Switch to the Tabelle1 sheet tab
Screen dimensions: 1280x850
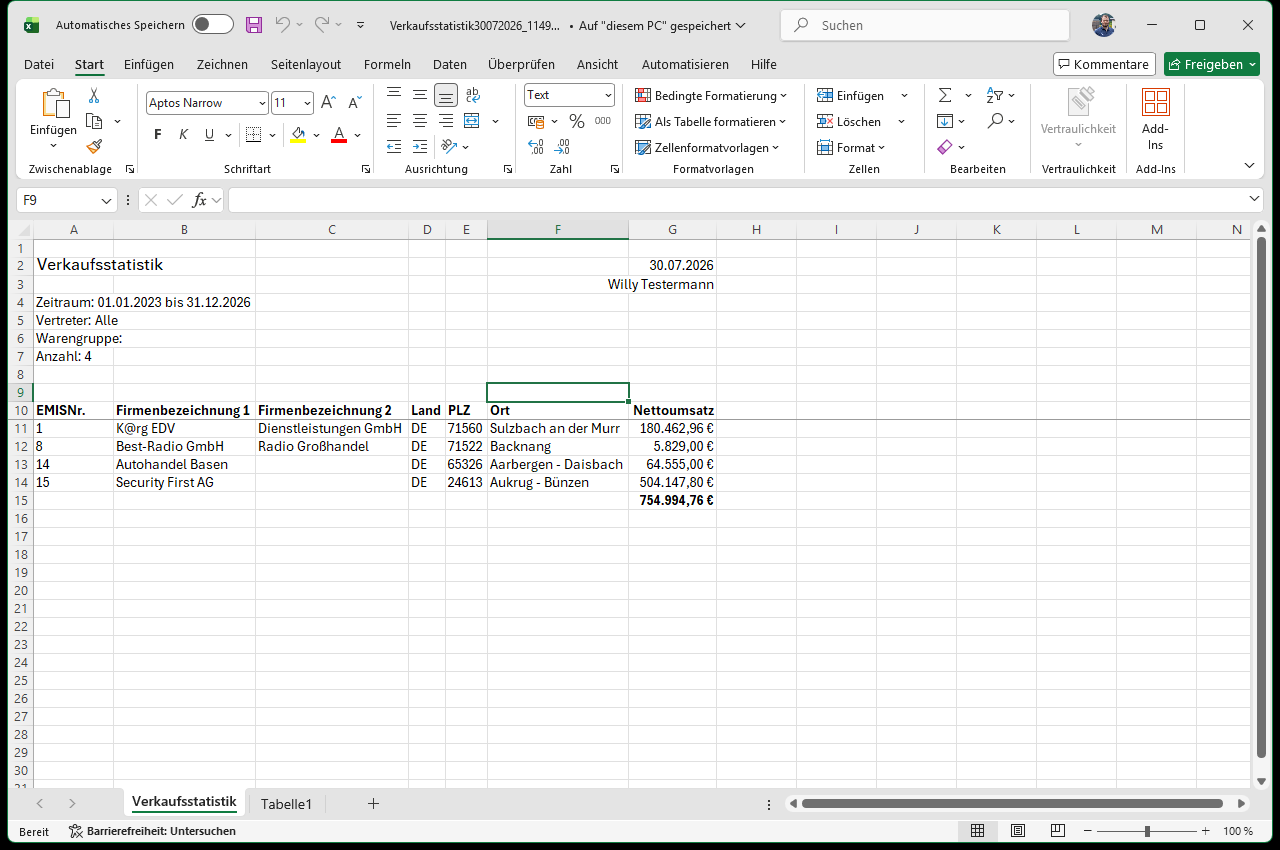(x=286, y=804)
